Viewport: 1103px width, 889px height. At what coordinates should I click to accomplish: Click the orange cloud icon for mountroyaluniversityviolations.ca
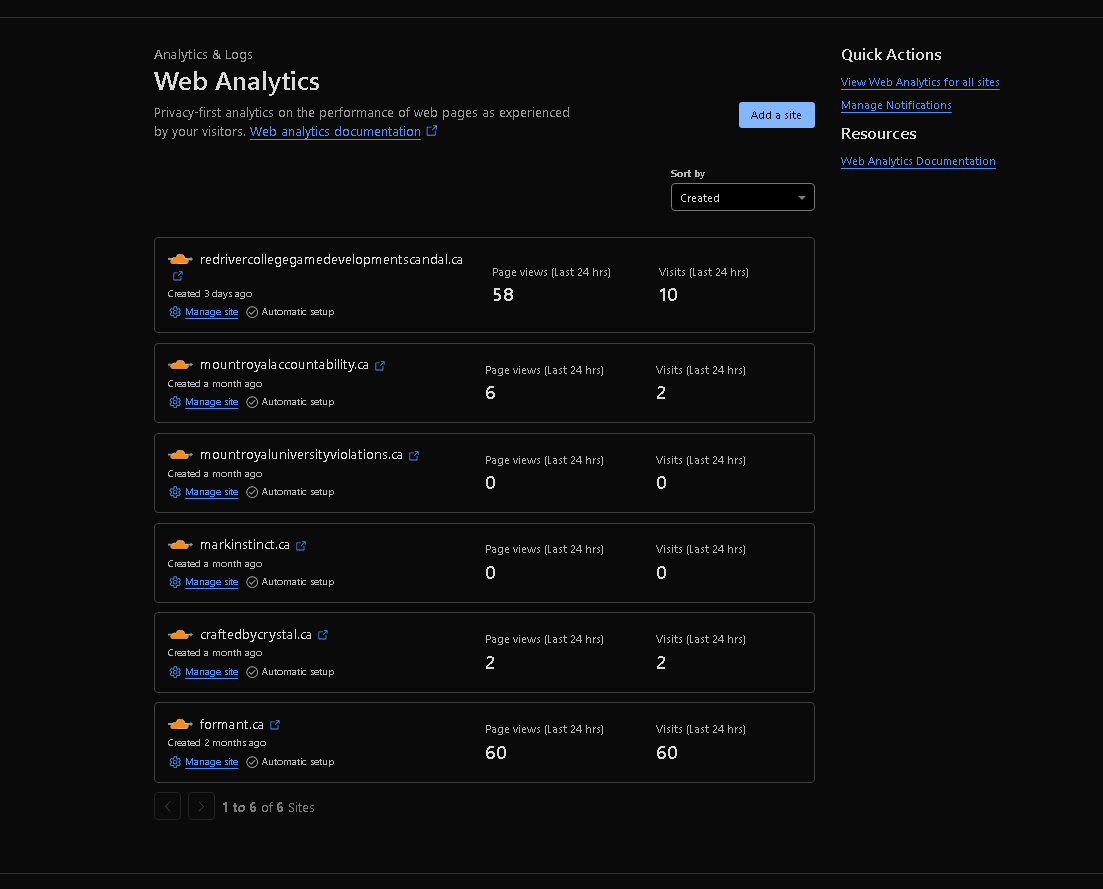180,454
